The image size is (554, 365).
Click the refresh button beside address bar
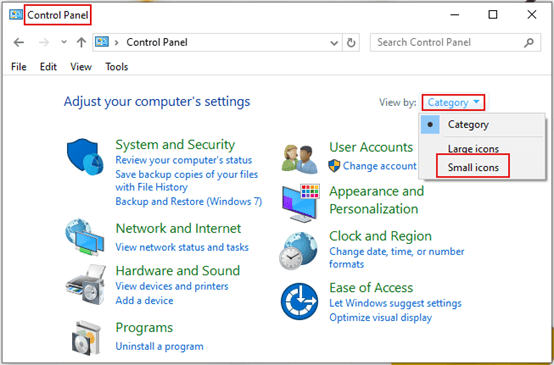351,43
